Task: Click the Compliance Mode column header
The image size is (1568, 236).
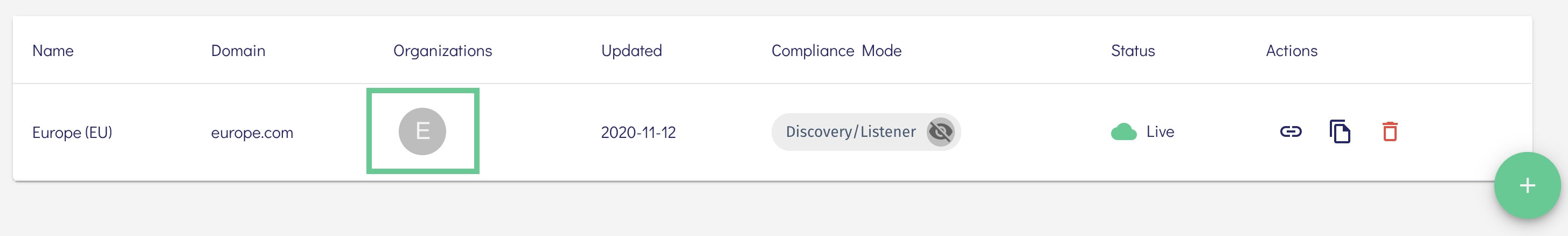Action: coord(836,51)
